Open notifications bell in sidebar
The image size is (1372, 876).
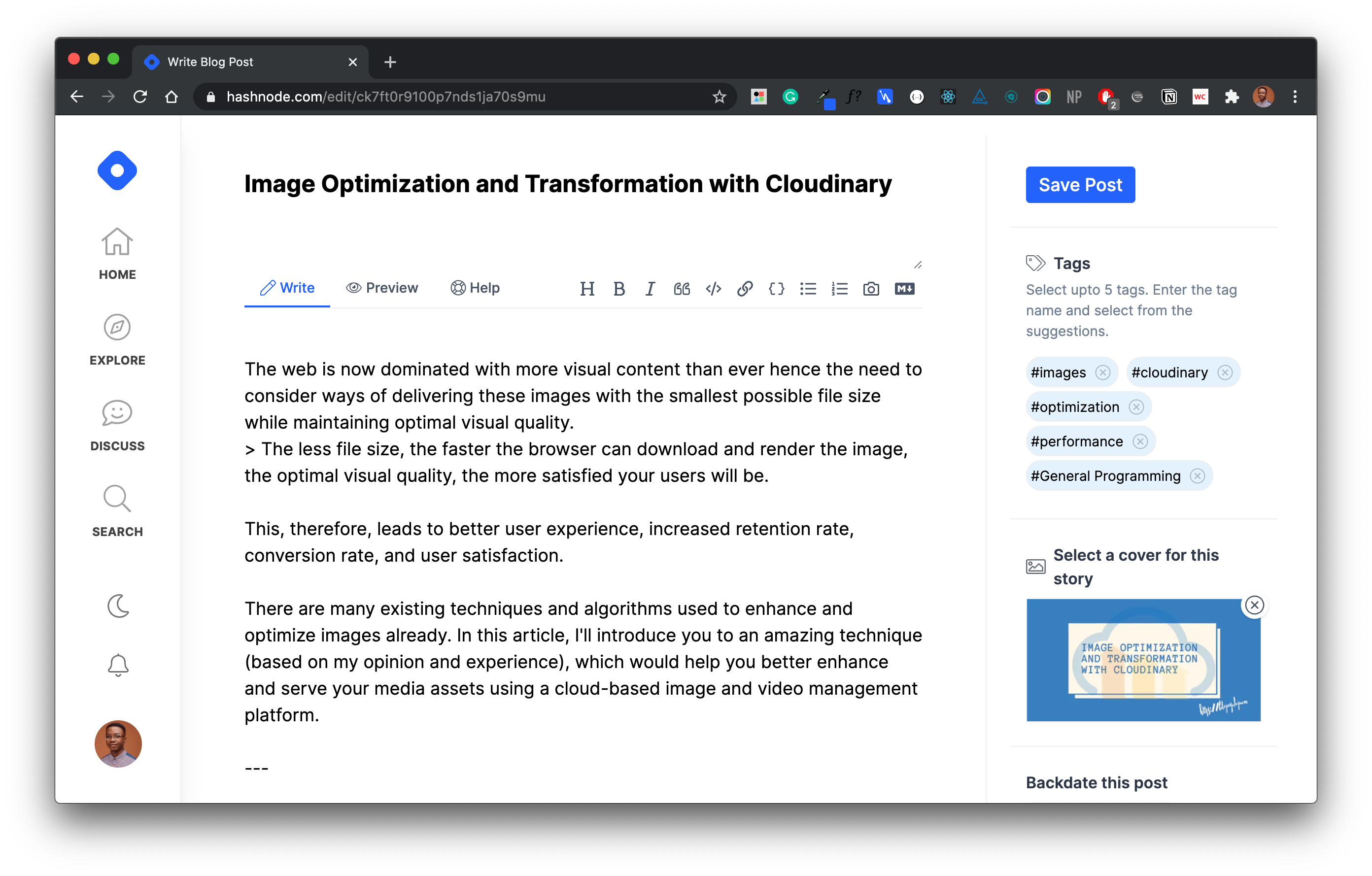click(118, 665)
